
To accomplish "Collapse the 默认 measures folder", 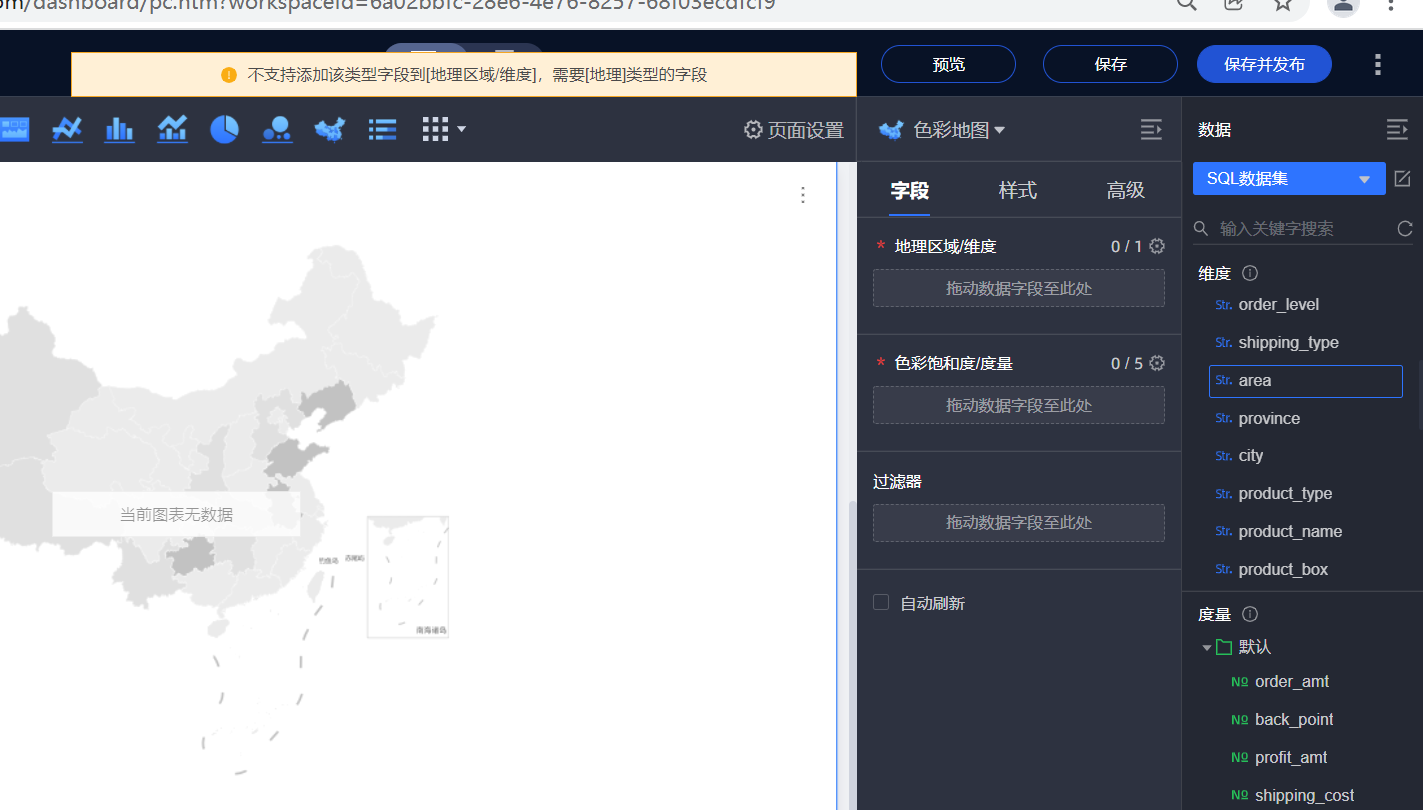I will point(1207,648).
